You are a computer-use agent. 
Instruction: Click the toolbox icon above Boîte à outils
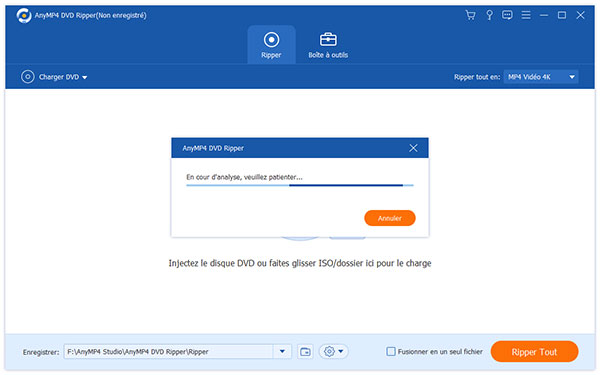(x=328, y=39)
